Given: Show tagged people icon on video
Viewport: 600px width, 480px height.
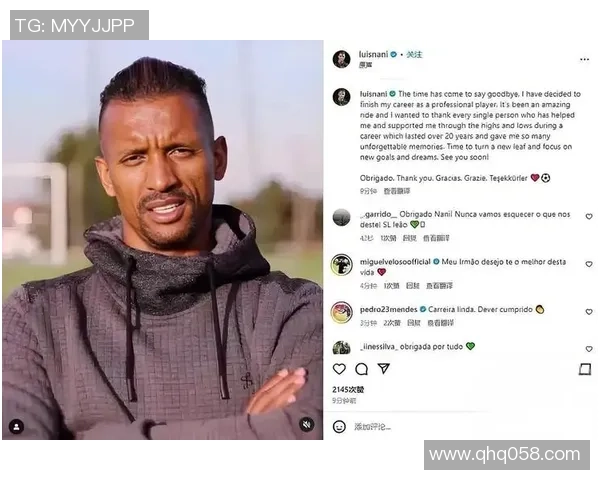Looking at the screenshot, I should tap(16, 426).
